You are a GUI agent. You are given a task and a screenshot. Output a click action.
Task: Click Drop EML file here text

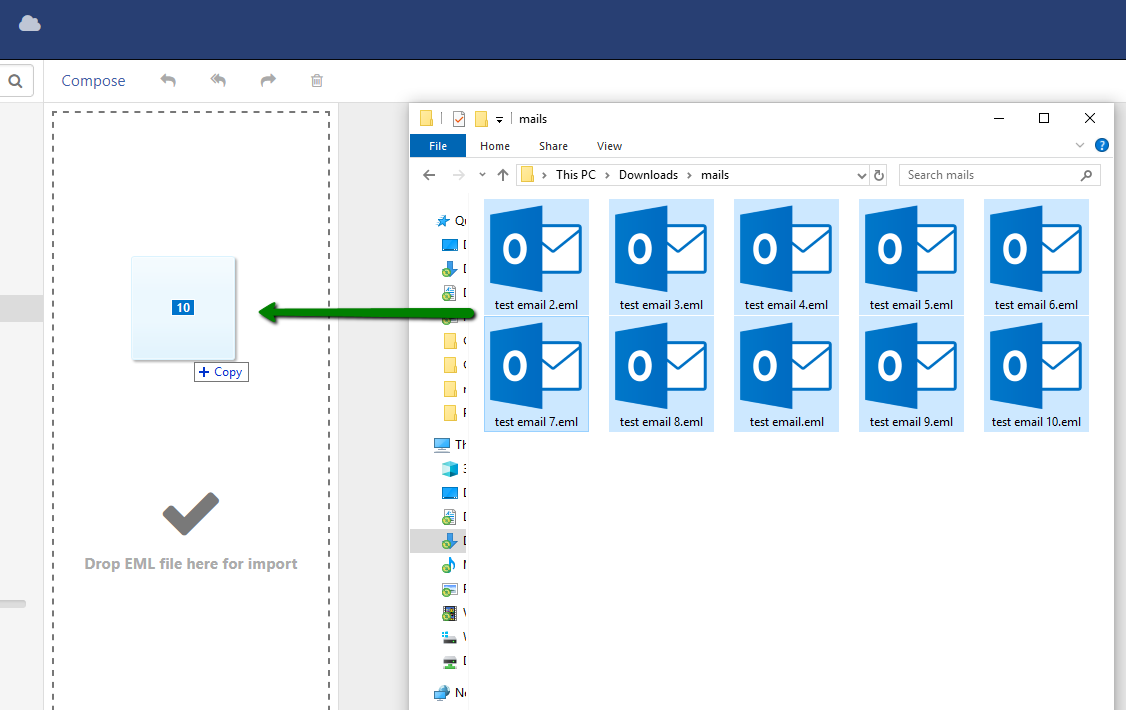pos(191,564)
